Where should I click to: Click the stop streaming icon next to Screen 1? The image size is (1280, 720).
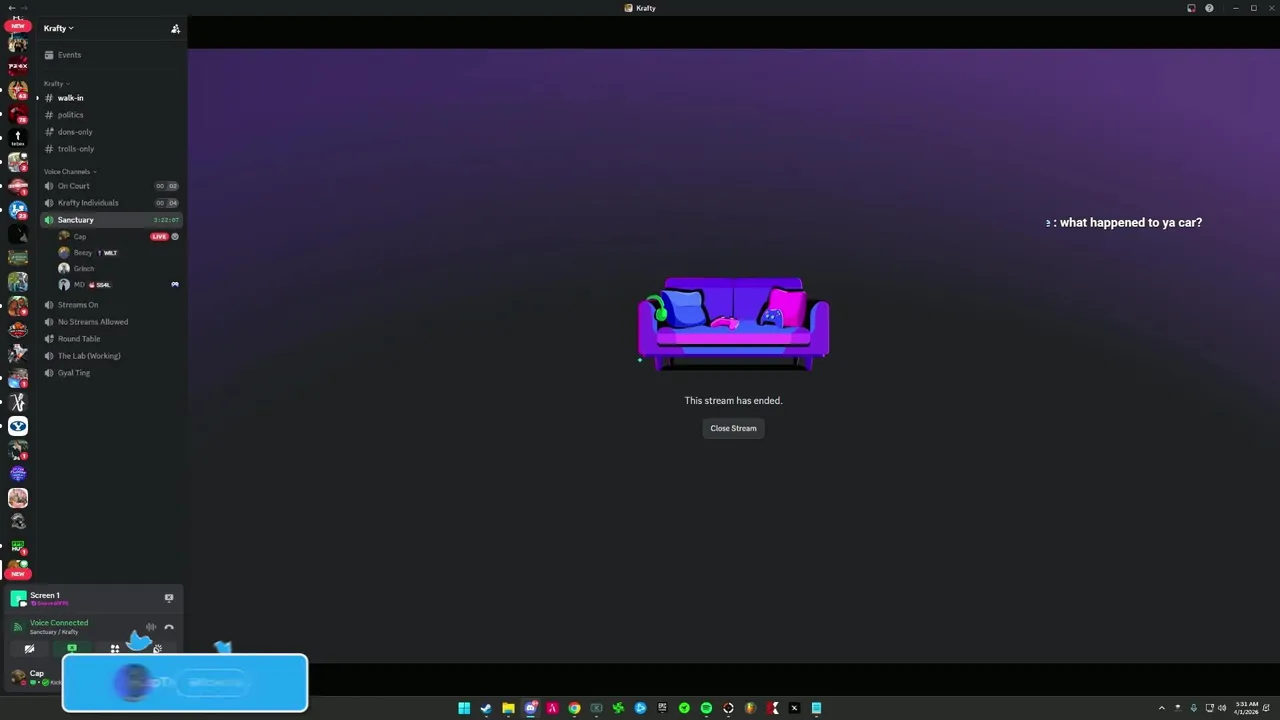coord(169,598)
